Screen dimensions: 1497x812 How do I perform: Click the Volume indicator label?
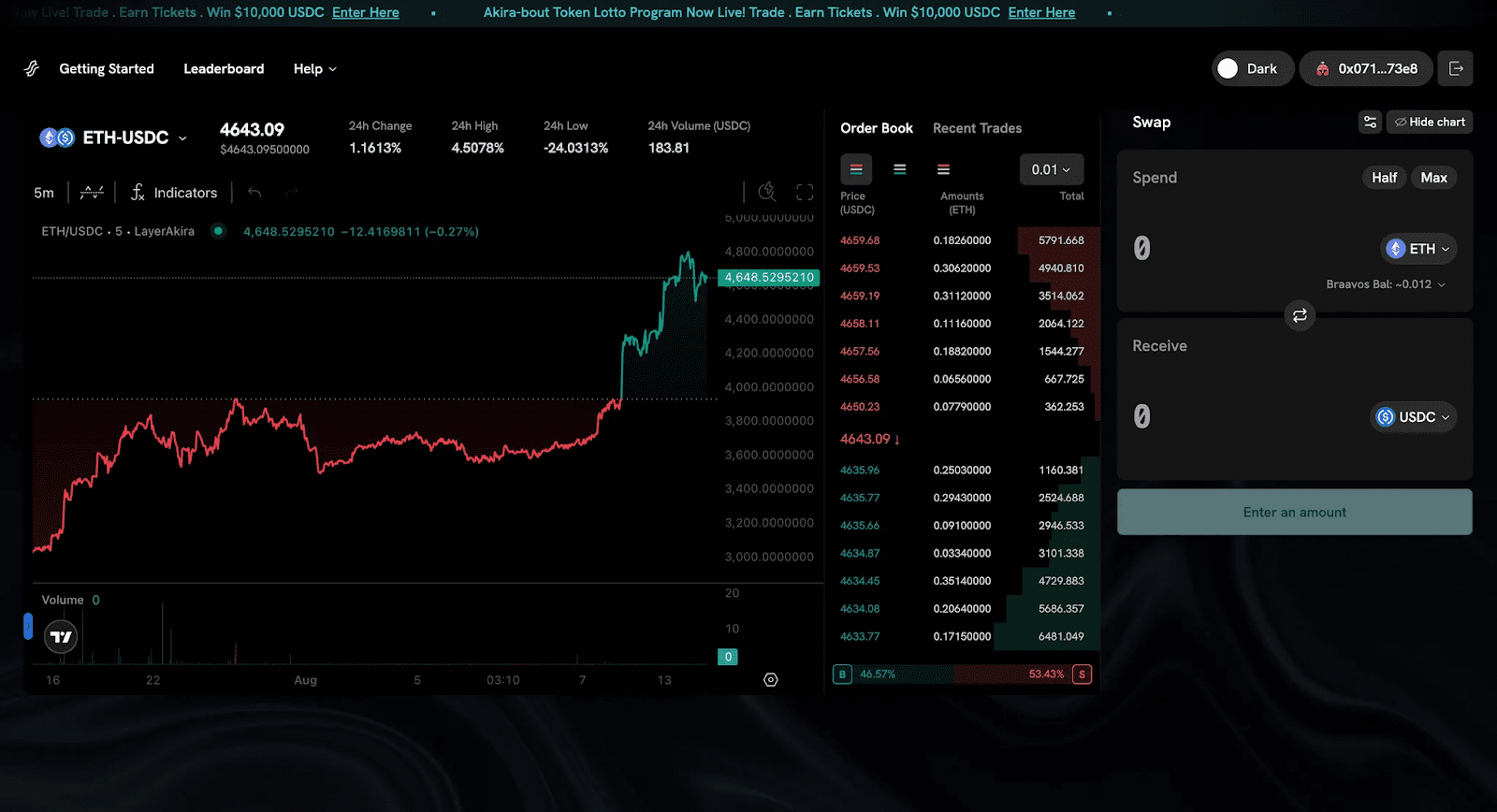[x=63, y=600]
